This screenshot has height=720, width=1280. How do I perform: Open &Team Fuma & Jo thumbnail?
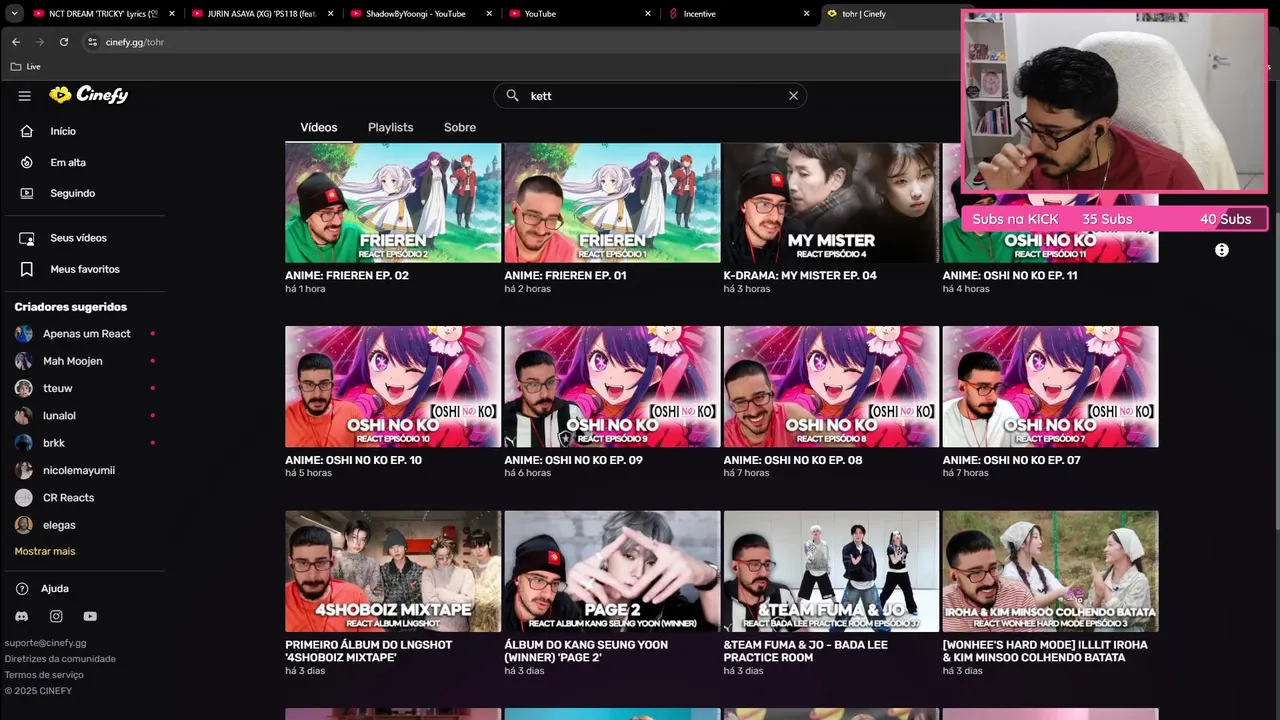pyautogui.click(x=831, y=571)
